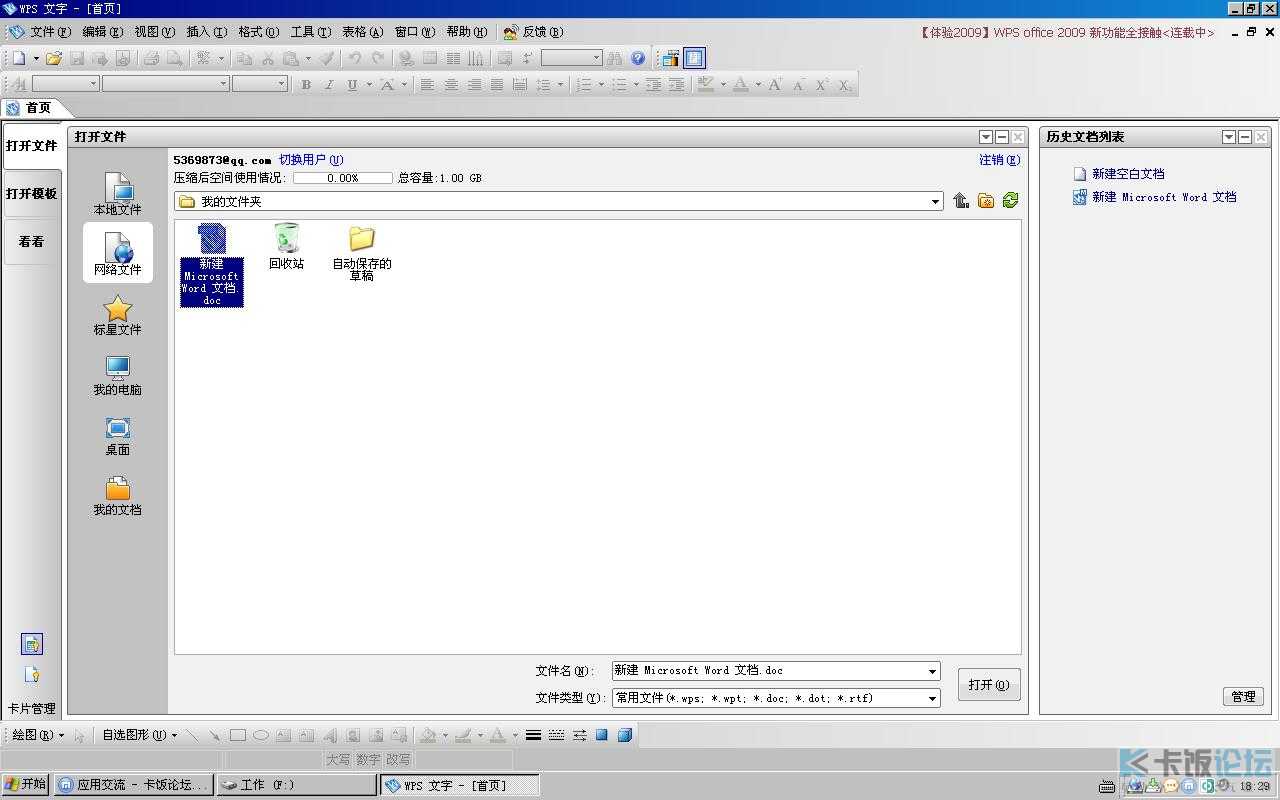Choose 我的电脑 in the sidebar
Screen dimensions: 1280x800
click(x=118, y=375)
